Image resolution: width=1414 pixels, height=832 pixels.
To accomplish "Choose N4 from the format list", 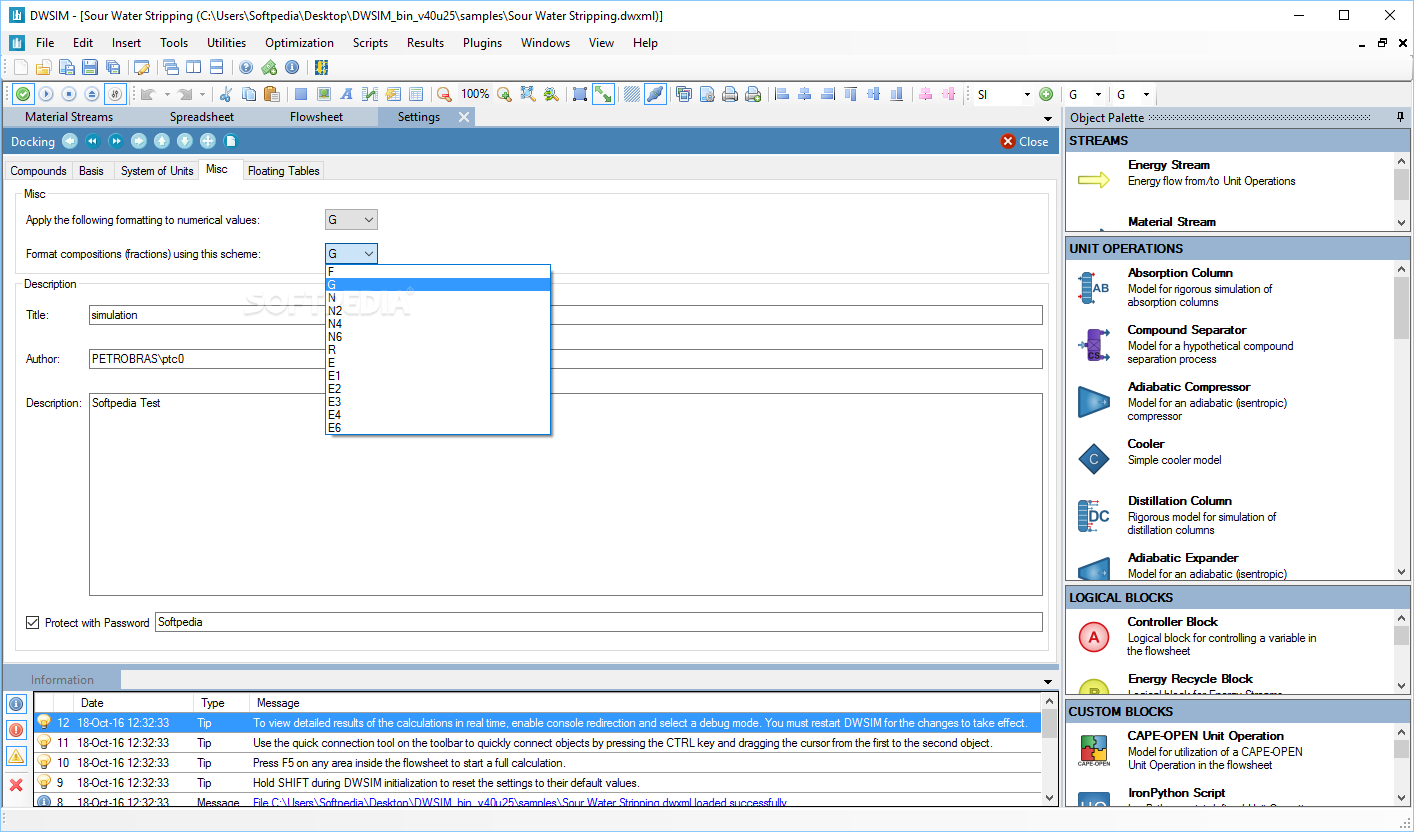I will coord(438,324).
